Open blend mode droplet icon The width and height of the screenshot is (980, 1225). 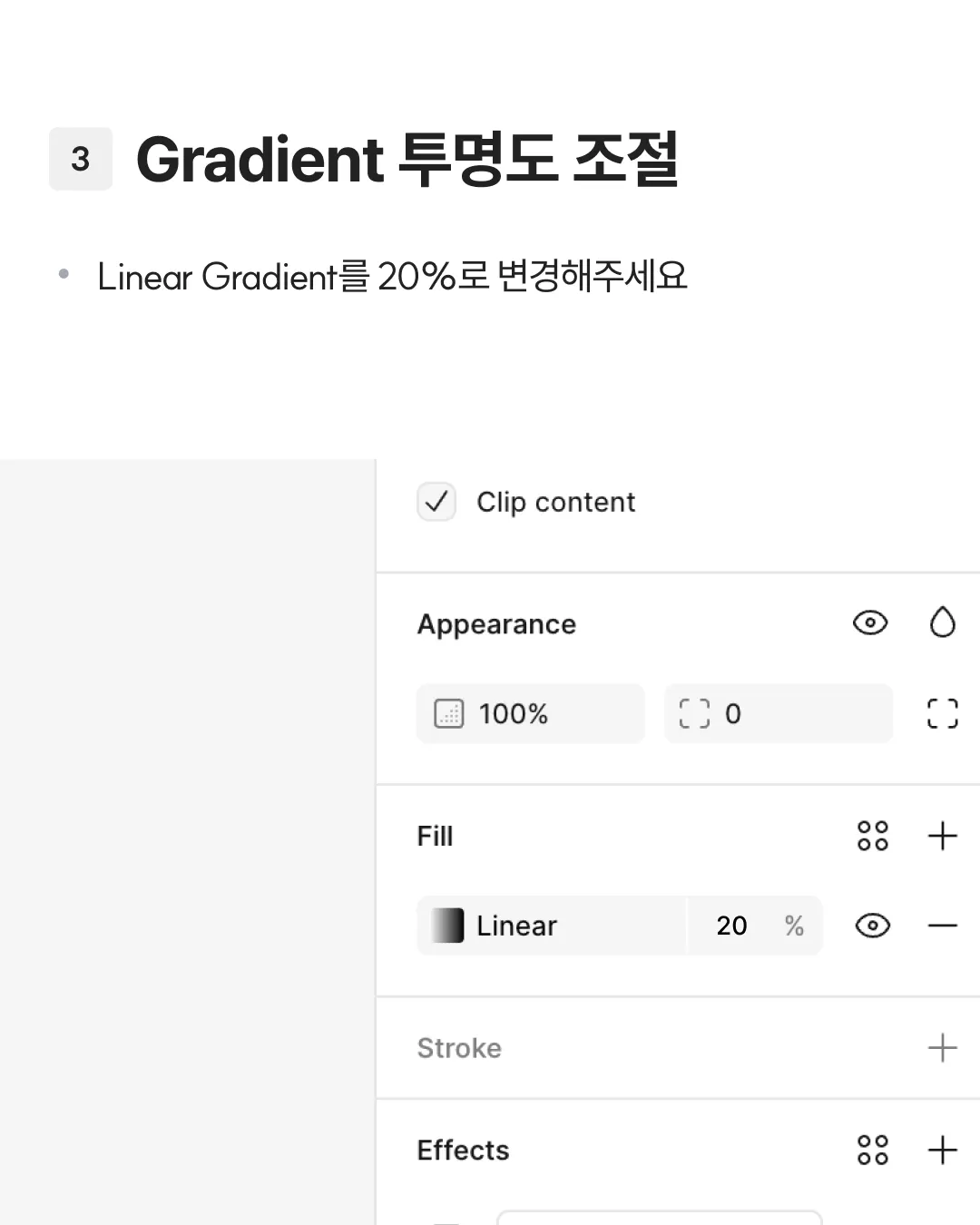point(943,623)
